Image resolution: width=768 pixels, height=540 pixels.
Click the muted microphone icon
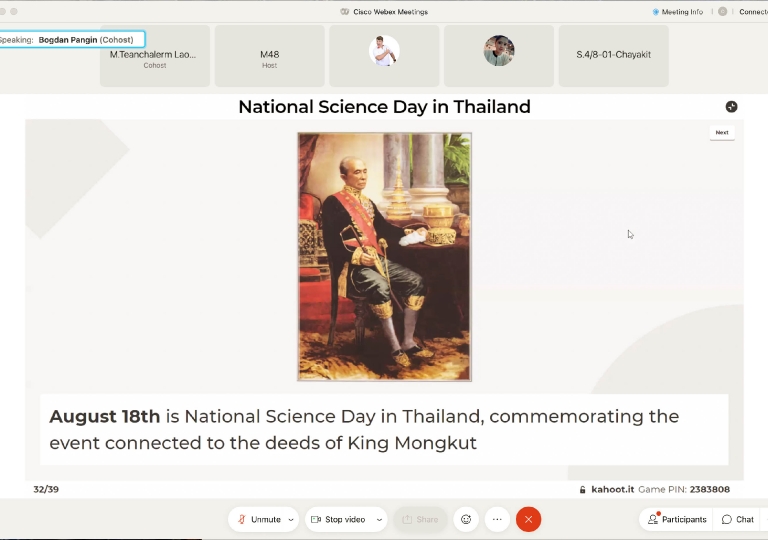pyautogui.click(x=241, y=519)
